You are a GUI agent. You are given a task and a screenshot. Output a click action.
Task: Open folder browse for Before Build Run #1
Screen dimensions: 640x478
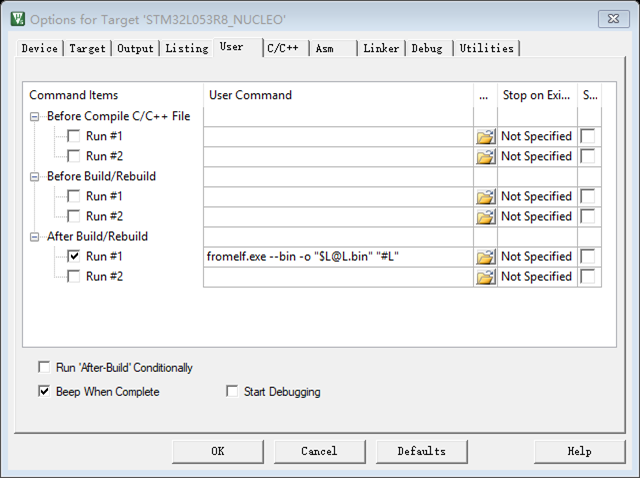[485, 196]
